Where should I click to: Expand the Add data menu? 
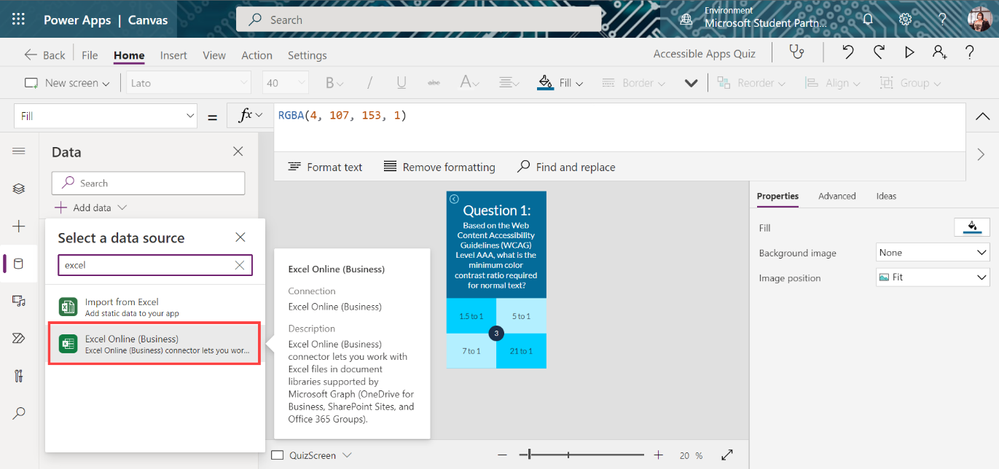point(90,208)
